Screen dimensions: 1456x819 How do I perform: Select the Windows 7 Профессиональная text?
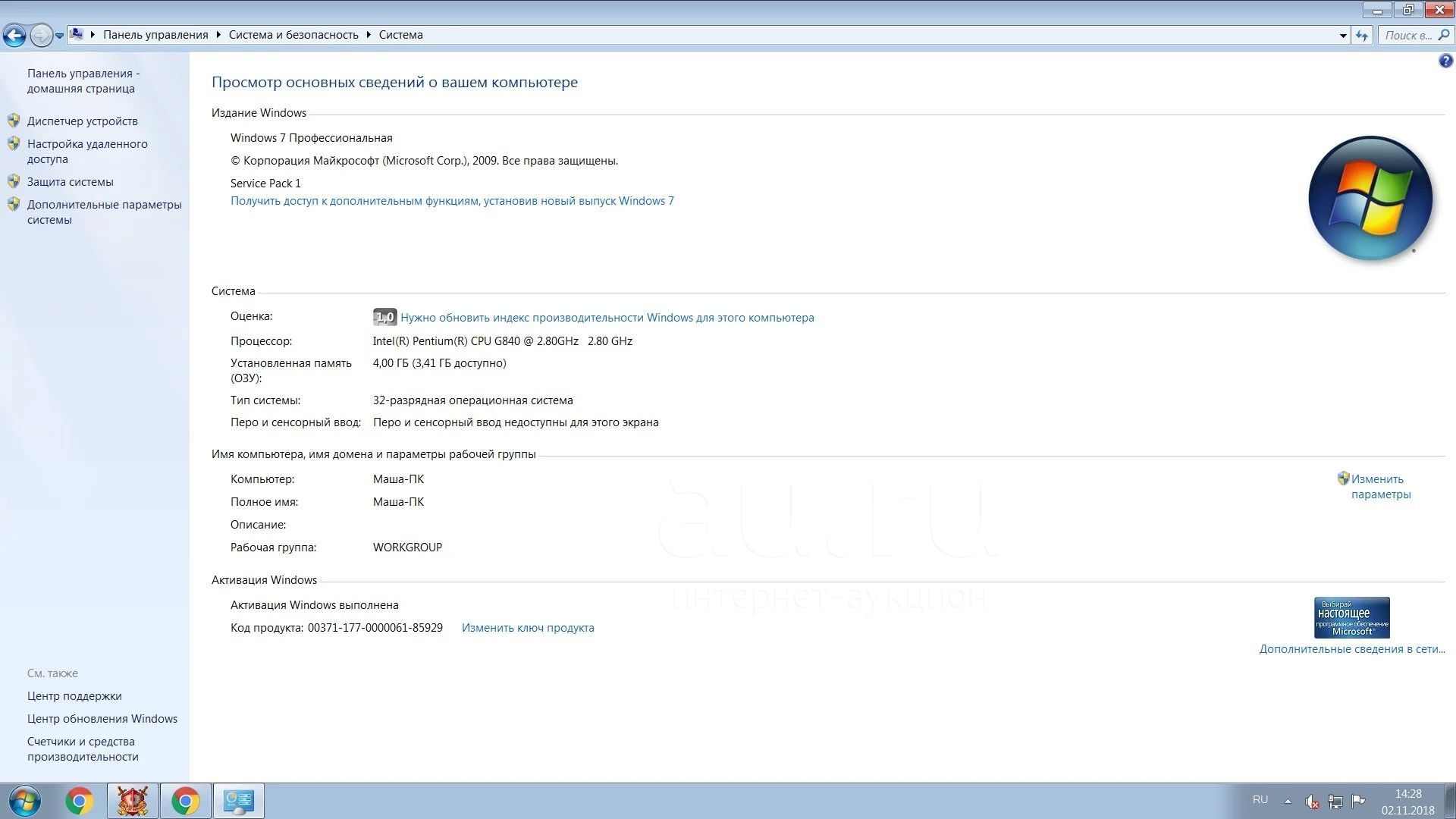(x=312, y=138)
